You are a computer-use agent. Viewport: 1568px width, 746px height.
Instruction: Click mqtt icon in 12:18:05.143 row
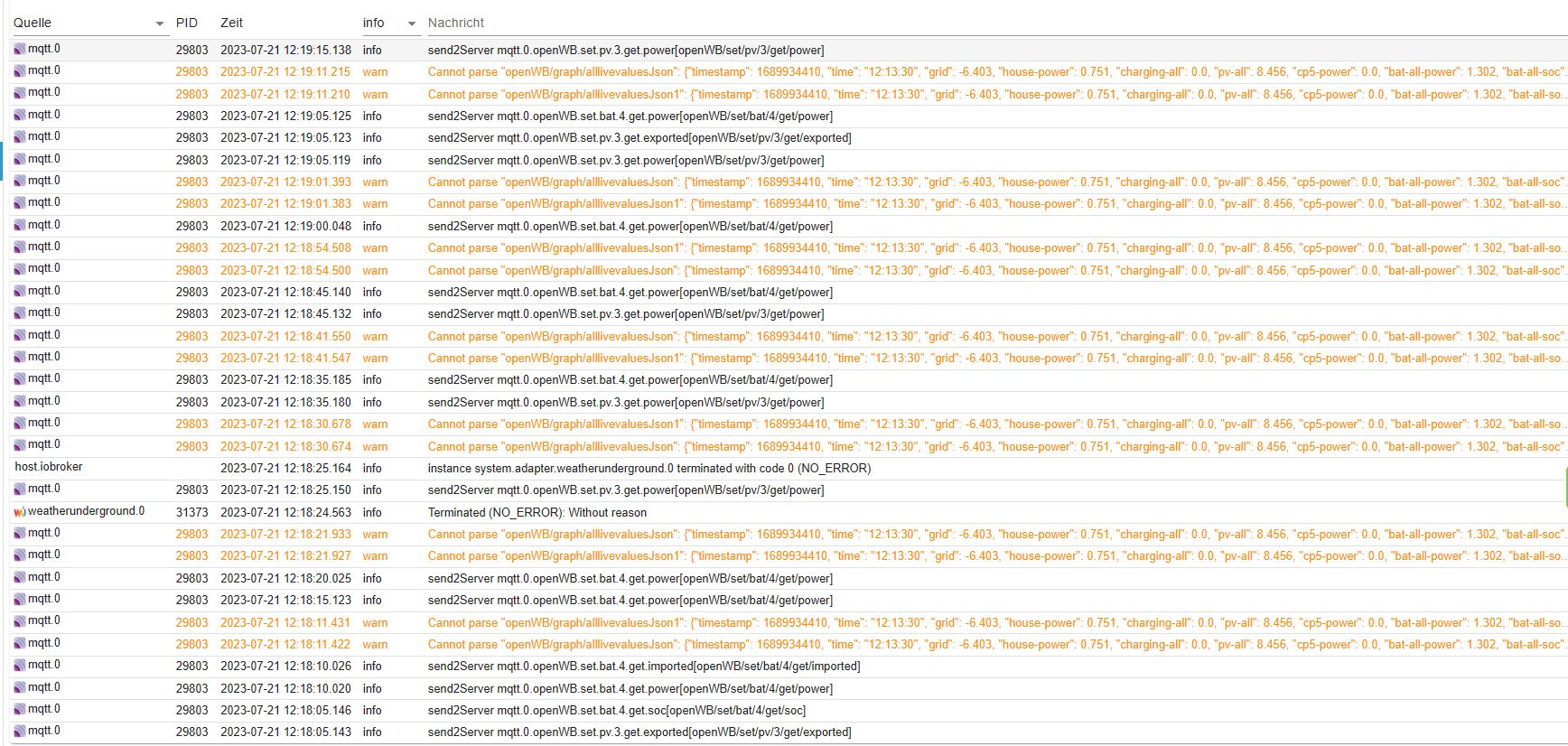(19, 732)
